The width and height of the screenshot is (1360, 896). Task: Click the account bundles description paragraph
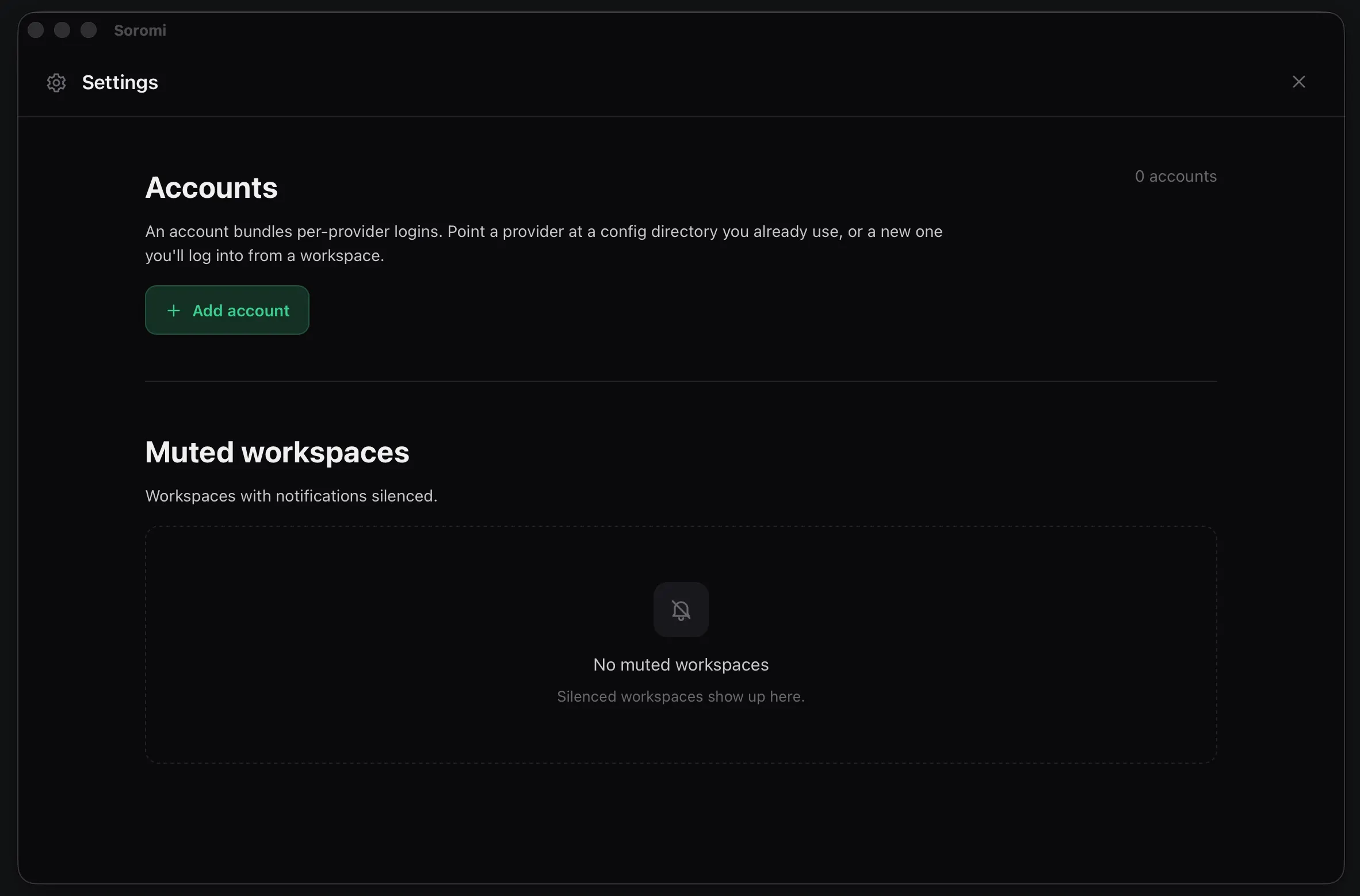pos(544,243)
